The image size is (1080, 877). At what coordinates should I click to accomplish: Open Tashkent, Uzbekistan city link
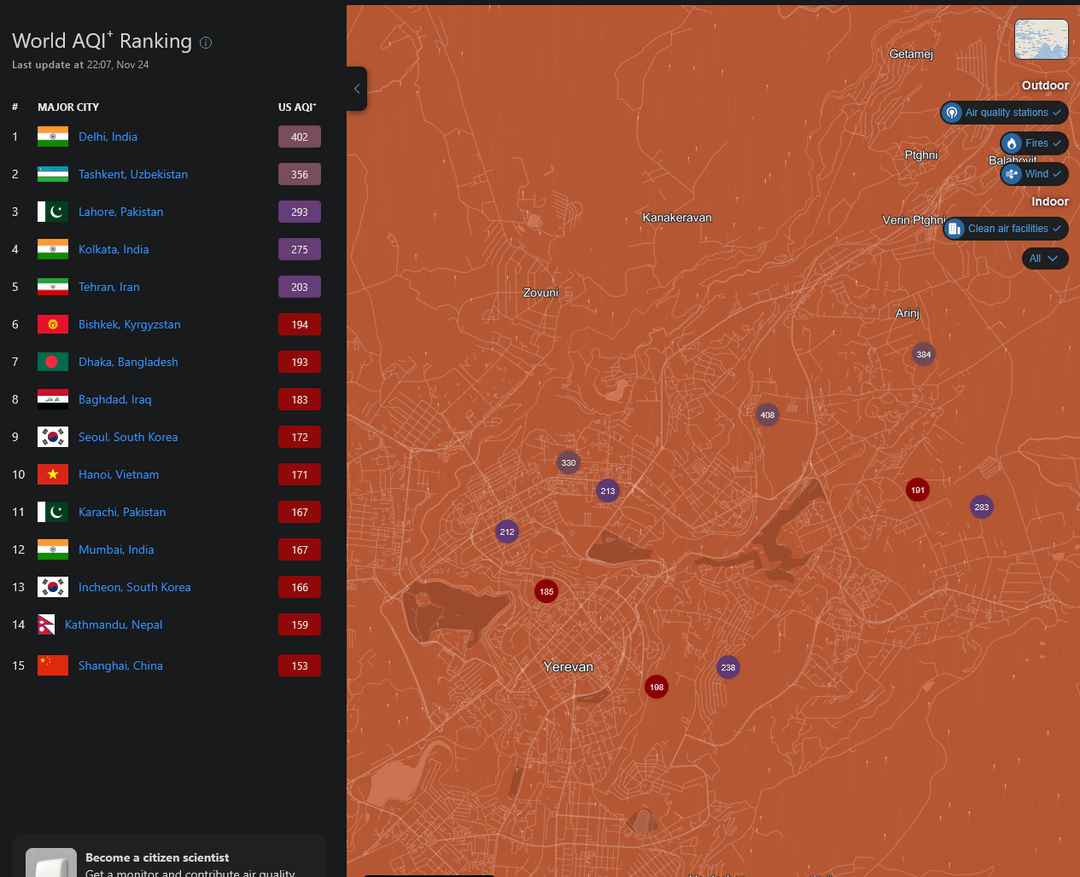(x=133, y=175)
